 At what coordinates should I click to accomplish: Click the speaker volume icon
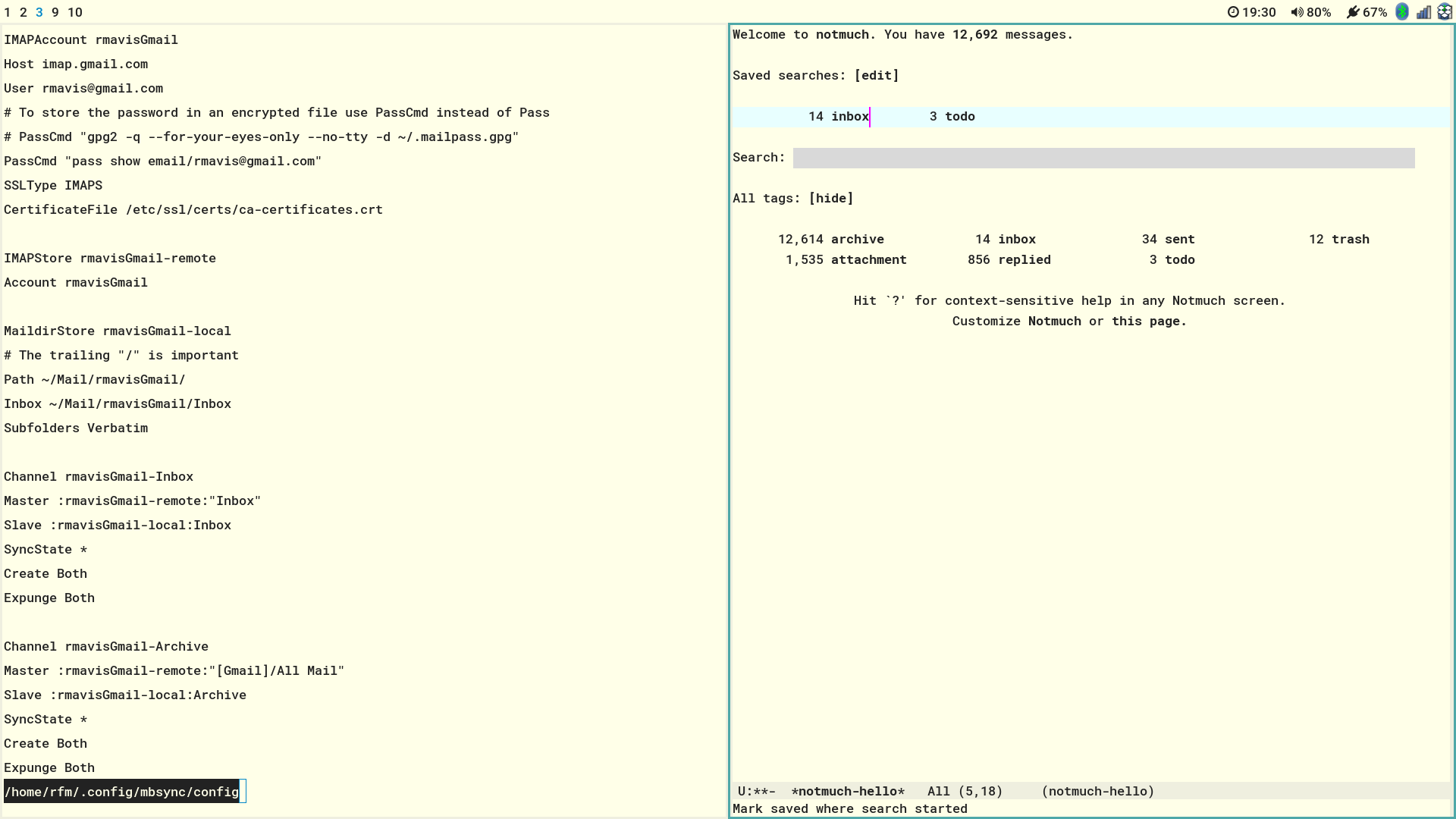tap(1297, 12)
